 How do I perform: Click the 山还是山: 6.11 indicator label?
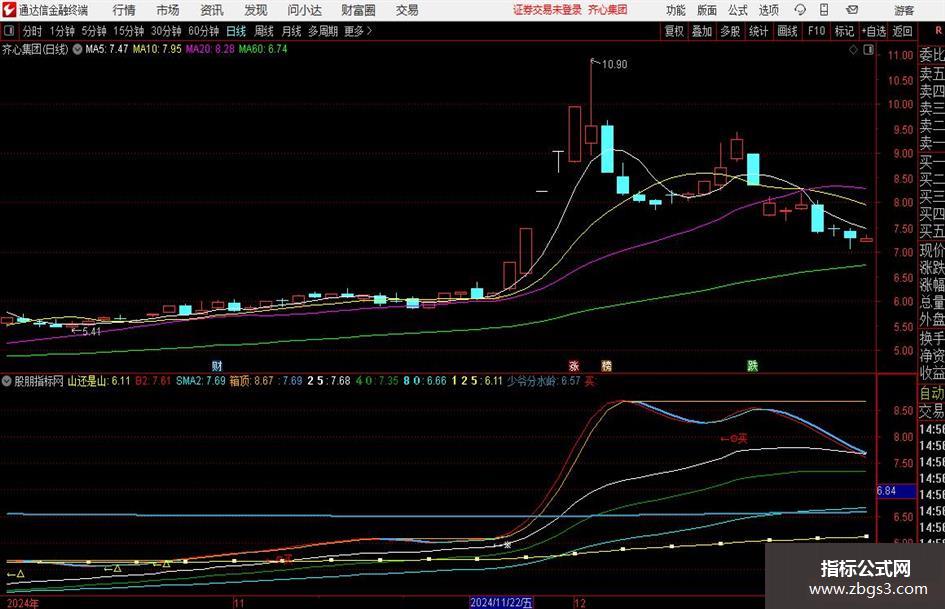99,381
